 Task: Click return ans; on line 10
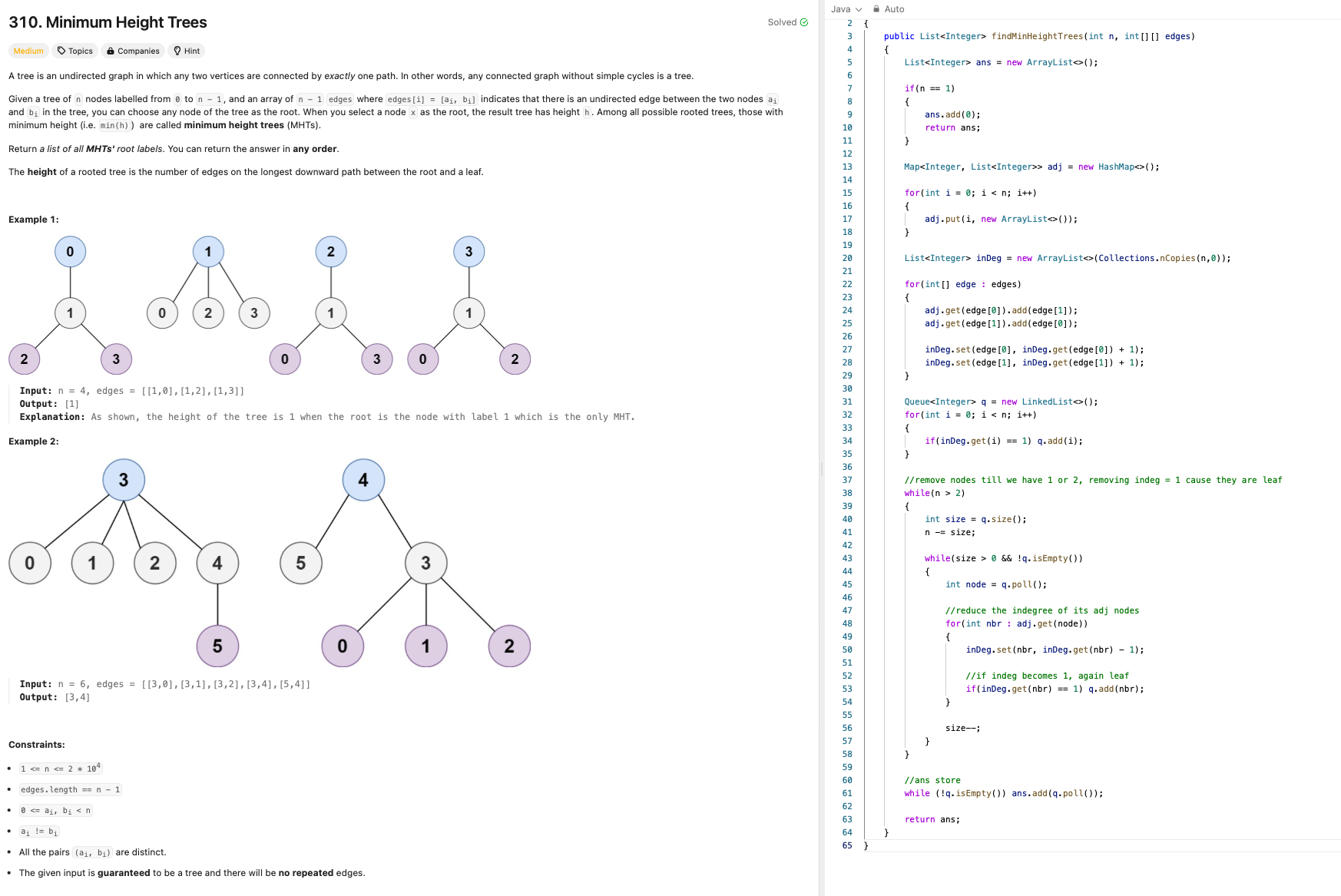952,127
